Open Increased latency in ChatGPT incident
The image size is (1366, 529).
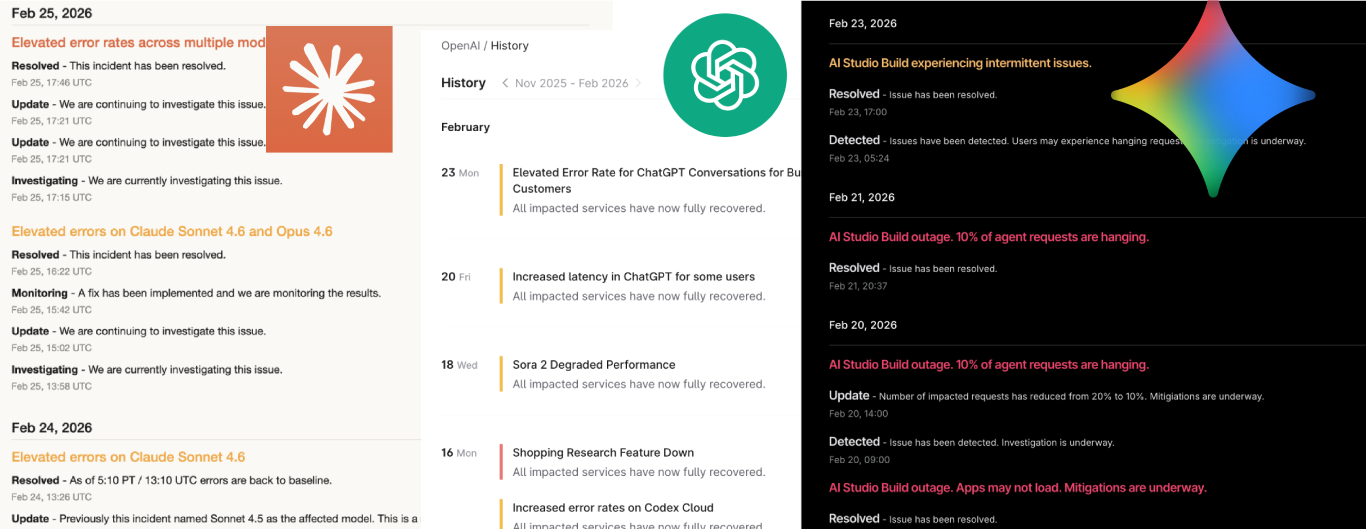coord(633,277)
